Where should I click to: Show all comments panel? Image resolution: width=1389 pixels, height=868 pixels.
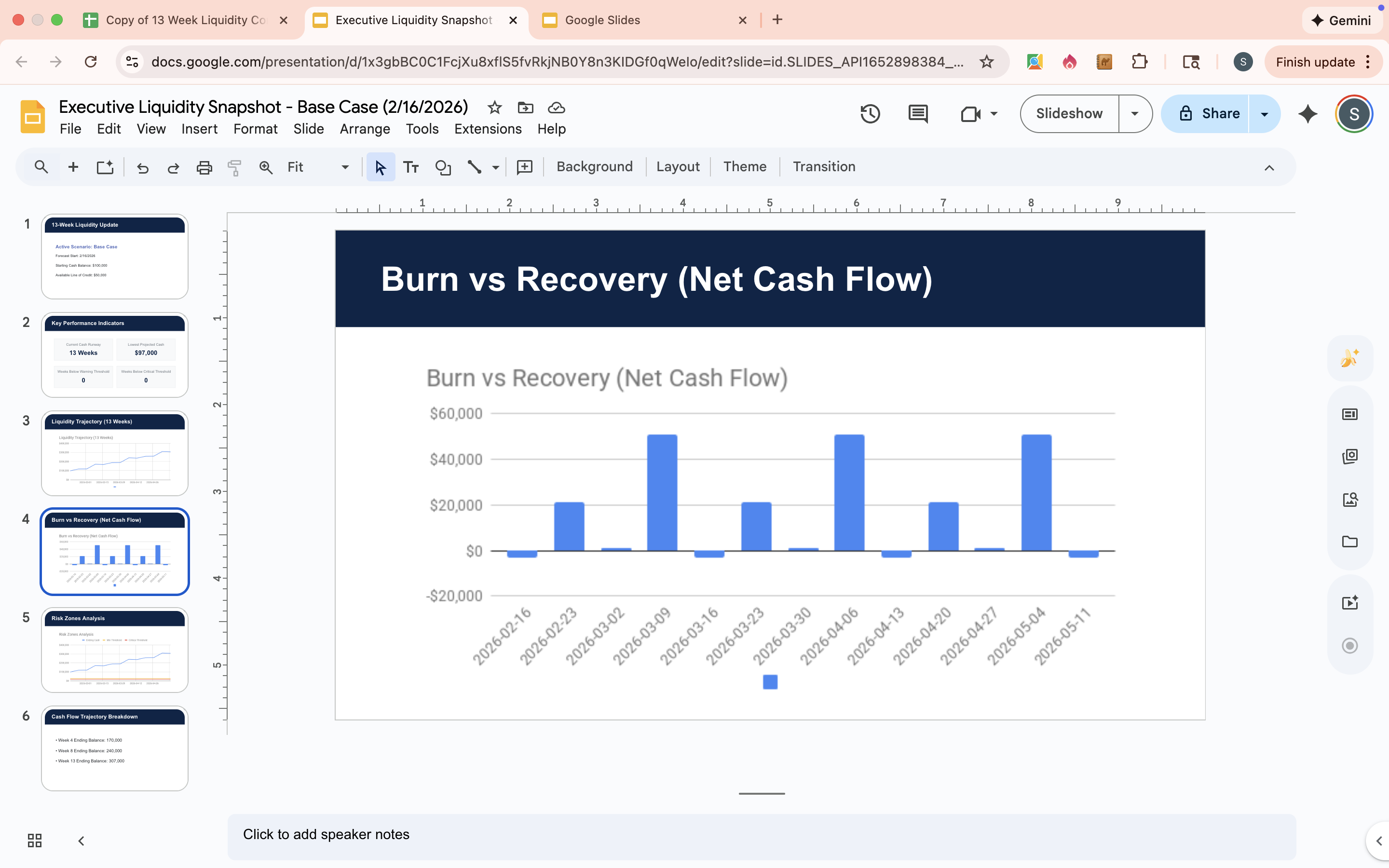(918, 114)
